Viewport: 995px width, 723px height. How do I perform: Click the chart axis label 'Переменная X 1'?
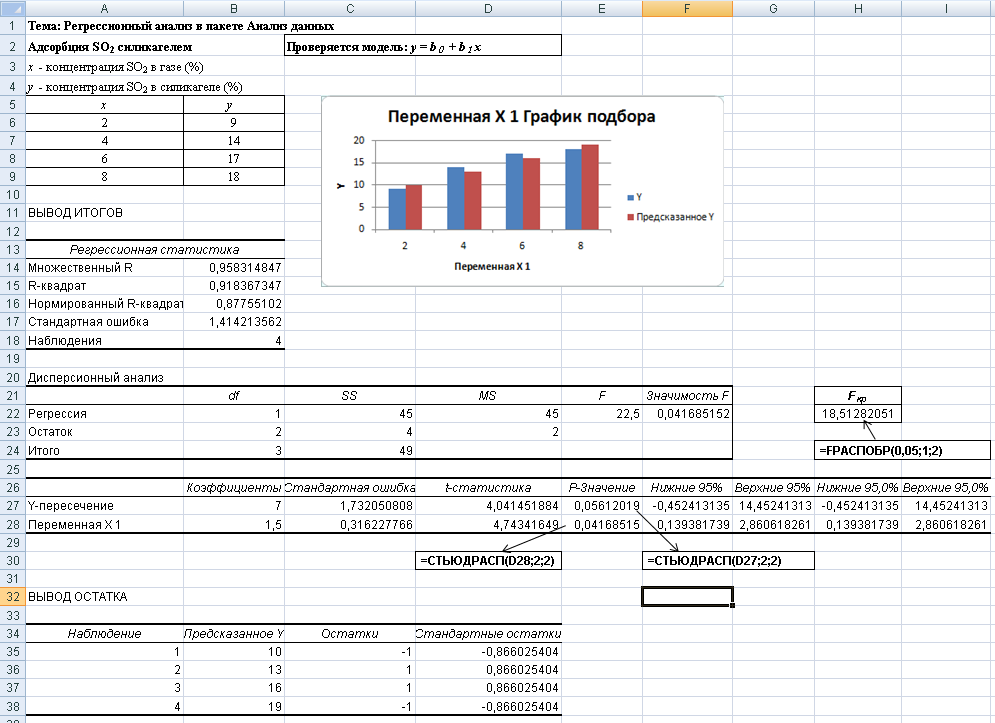(492, 267)
